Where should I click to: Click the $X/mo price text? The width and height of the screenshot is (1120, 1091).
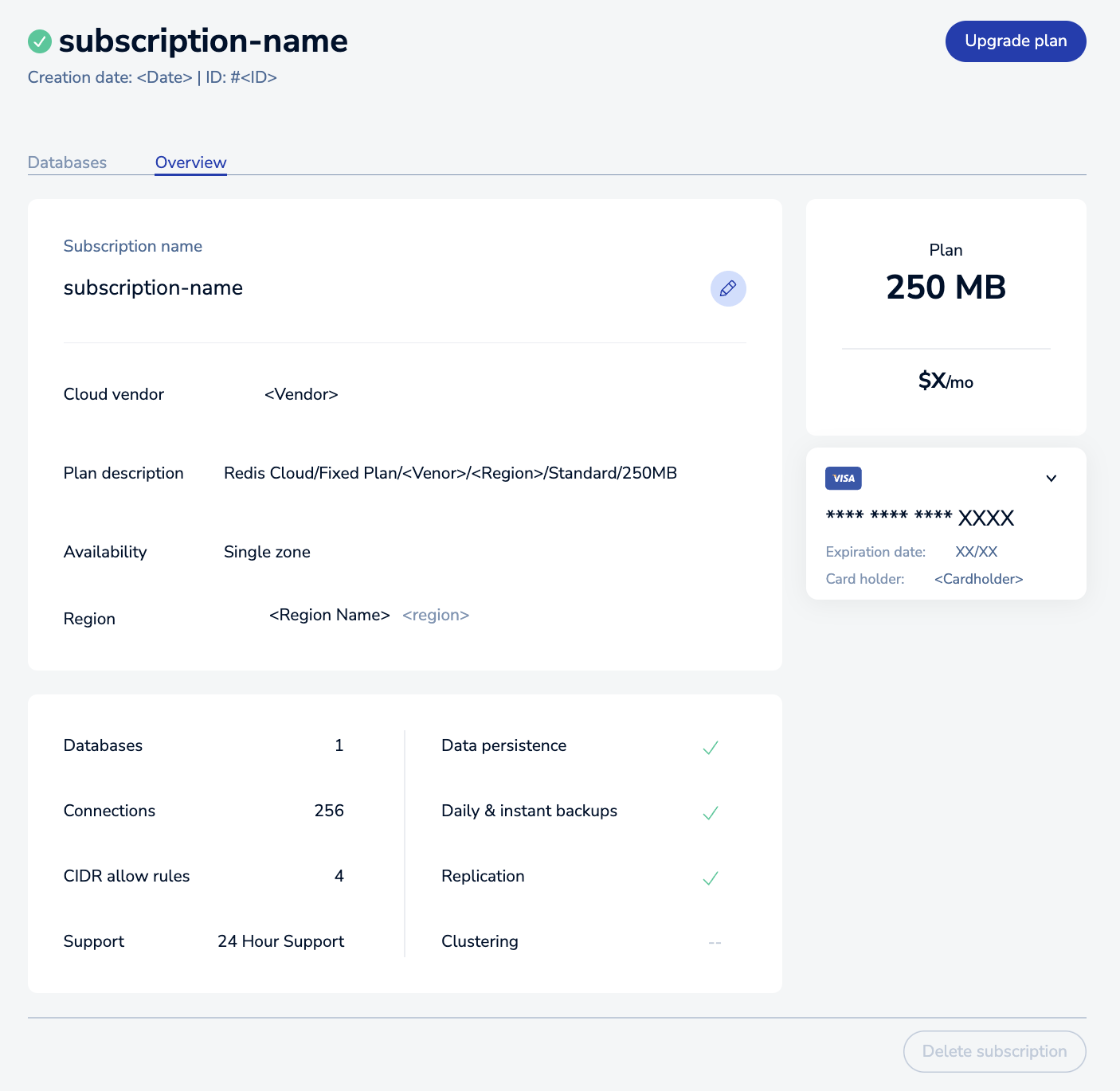click(946, 381)
